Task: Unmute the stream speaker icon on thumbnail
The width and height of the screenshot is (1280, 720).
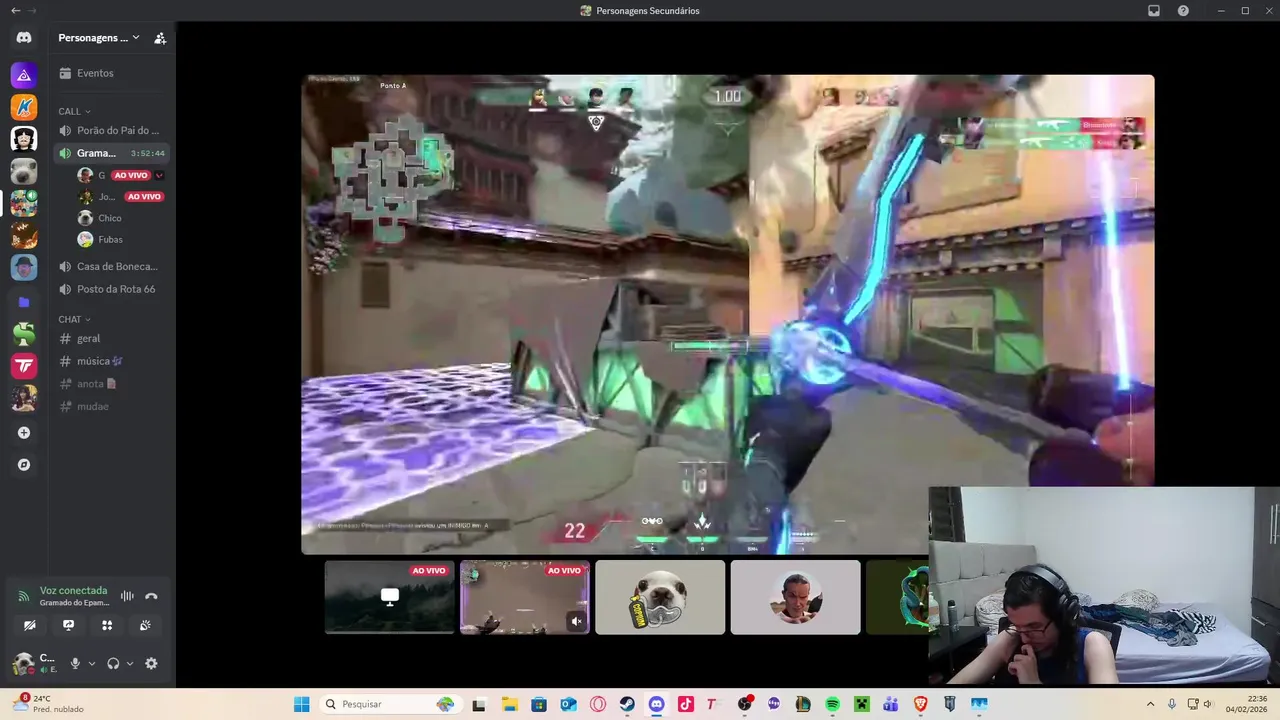Action: pos(576,622)
